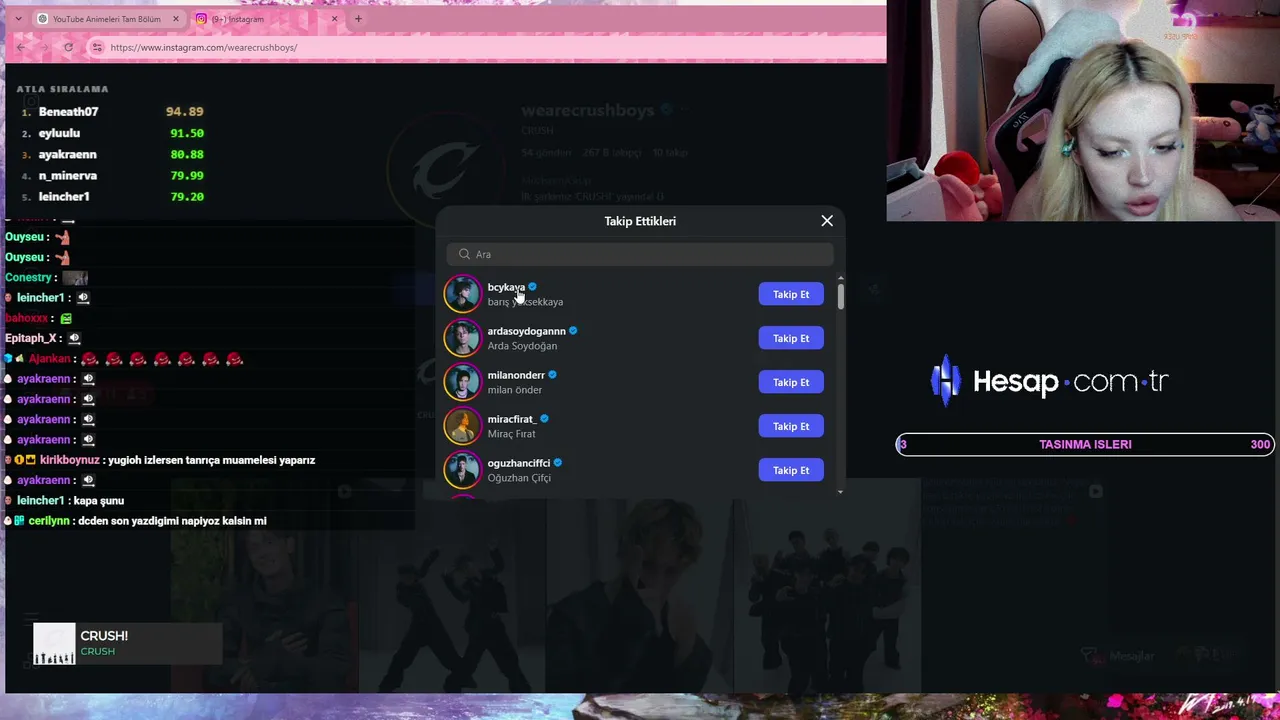Open the milanonderr username link
The height and width of the screenshot is (720, 1280).
pyautogui.click(x=516, y=375)
